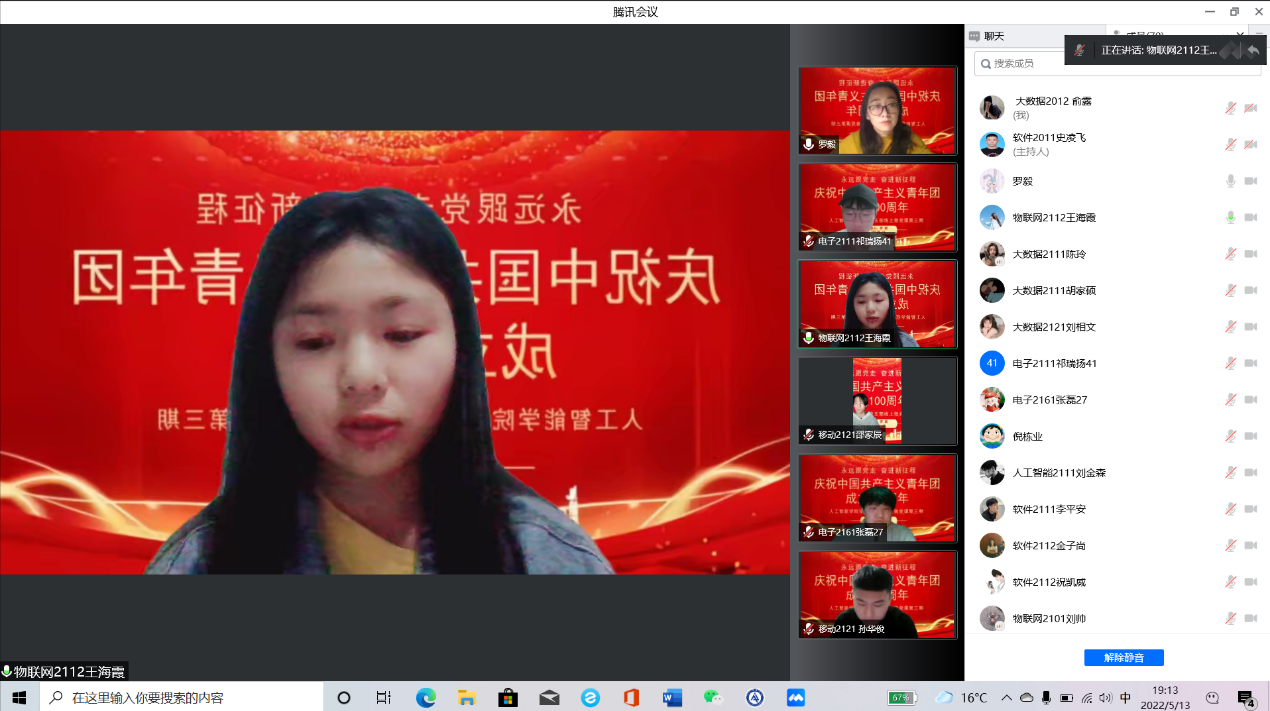Toggle camera for 大数据2012 俞露
This screenshot has height=711, width=1270.
pos(1250,108)
